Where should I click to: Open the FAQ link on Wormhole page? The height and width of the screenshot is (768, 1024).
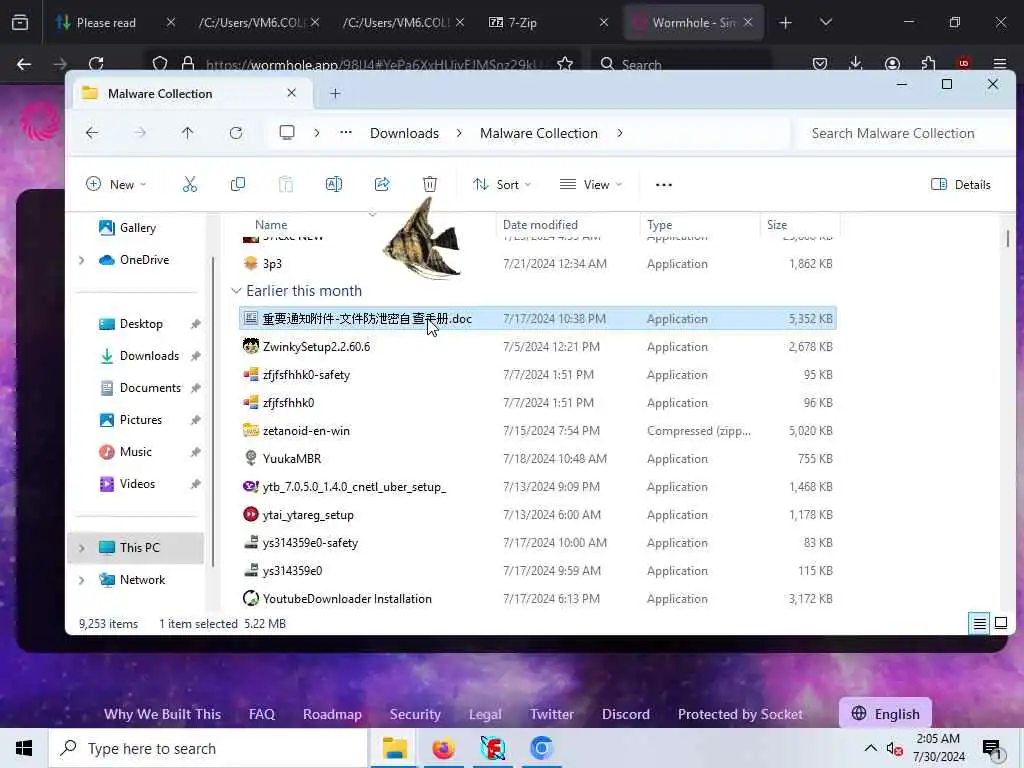click(262, 714)
